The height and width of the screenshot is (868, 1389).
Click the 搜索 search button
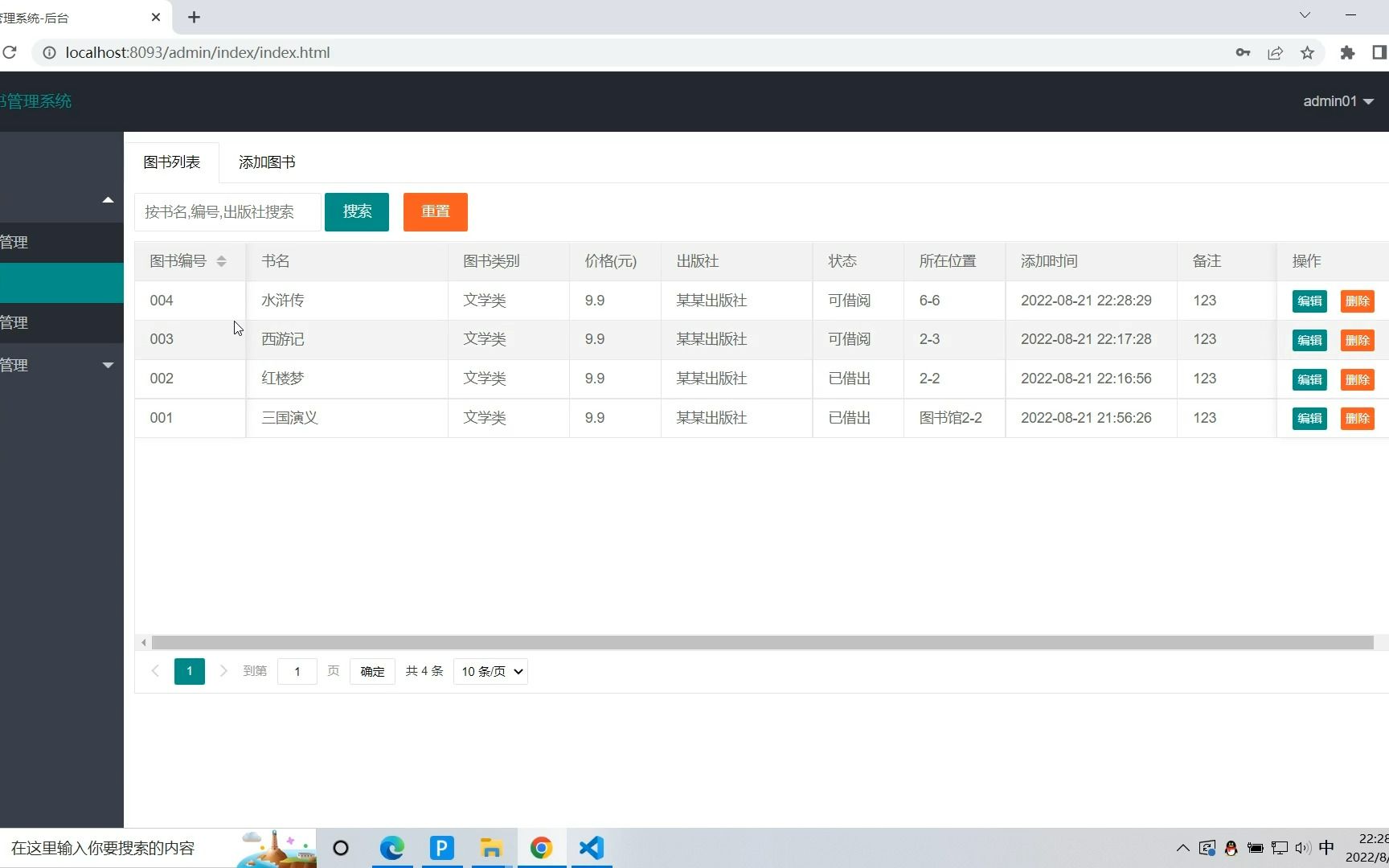pos(357,212)
